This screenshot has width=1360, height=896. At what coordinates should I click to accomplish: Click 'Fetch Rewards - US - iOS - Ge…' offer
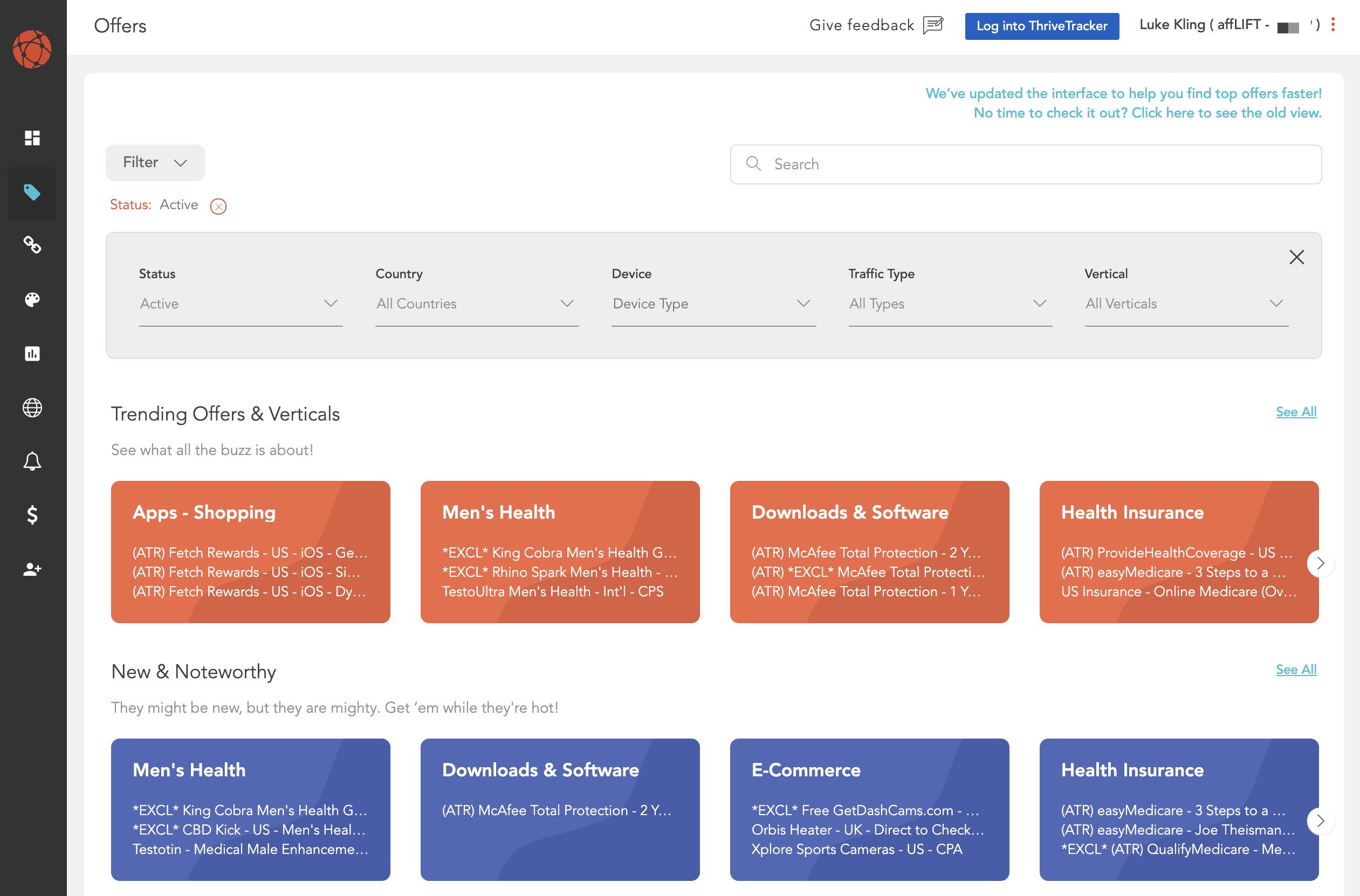click(250, 553)
